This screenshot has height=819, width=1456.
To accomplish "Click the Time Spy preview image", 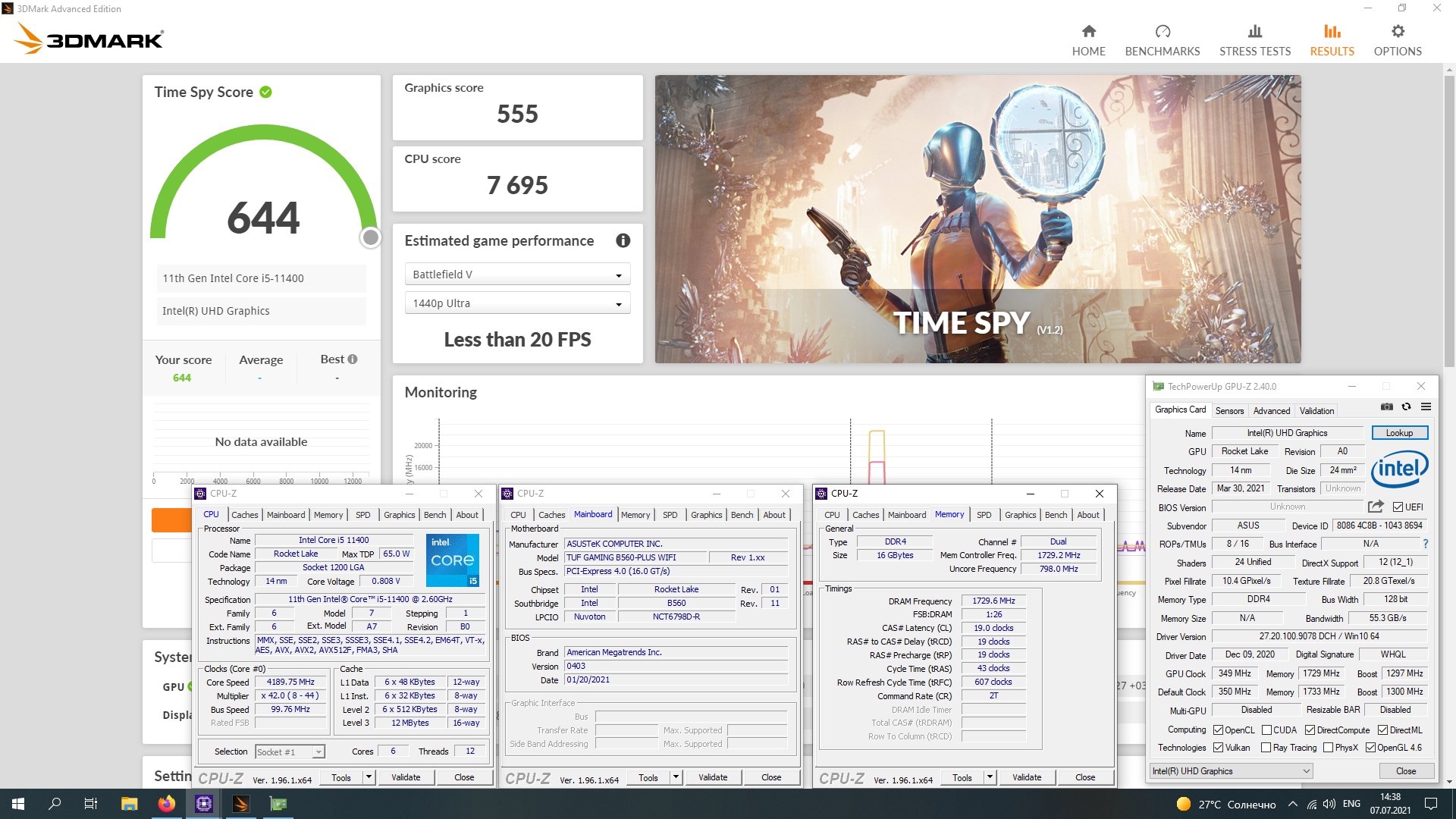I will [977, 219].
